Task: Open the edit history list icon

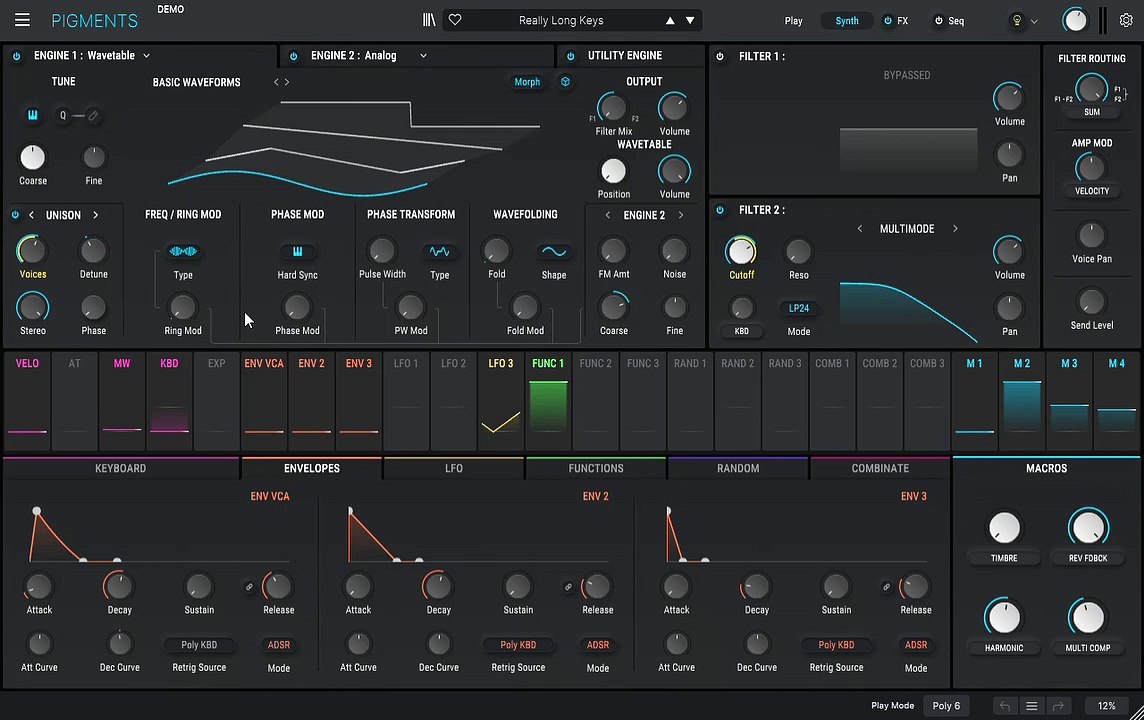Action: [1032, 706]
